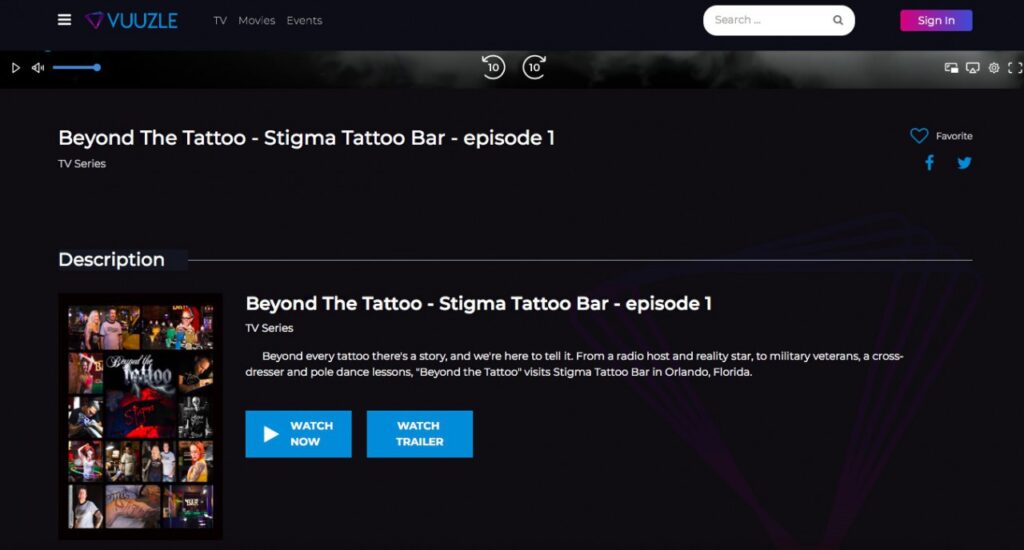The image size is (1024, 550).
Task: Click the Vuuzle logo
Action: point(131,20)
